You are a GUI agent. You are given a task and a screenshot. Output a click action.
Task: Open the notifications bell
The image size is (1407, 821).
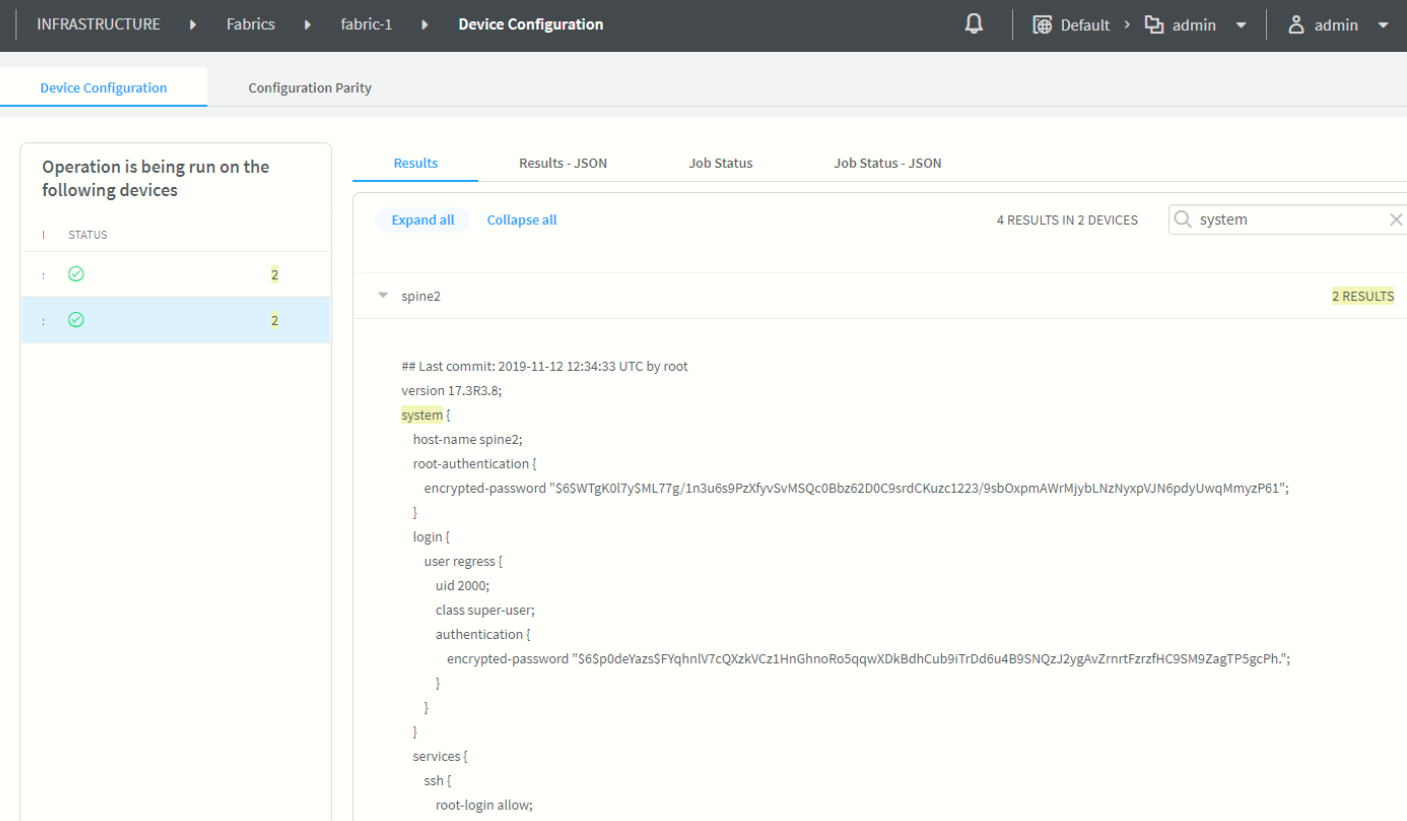(x=974, y=24)
